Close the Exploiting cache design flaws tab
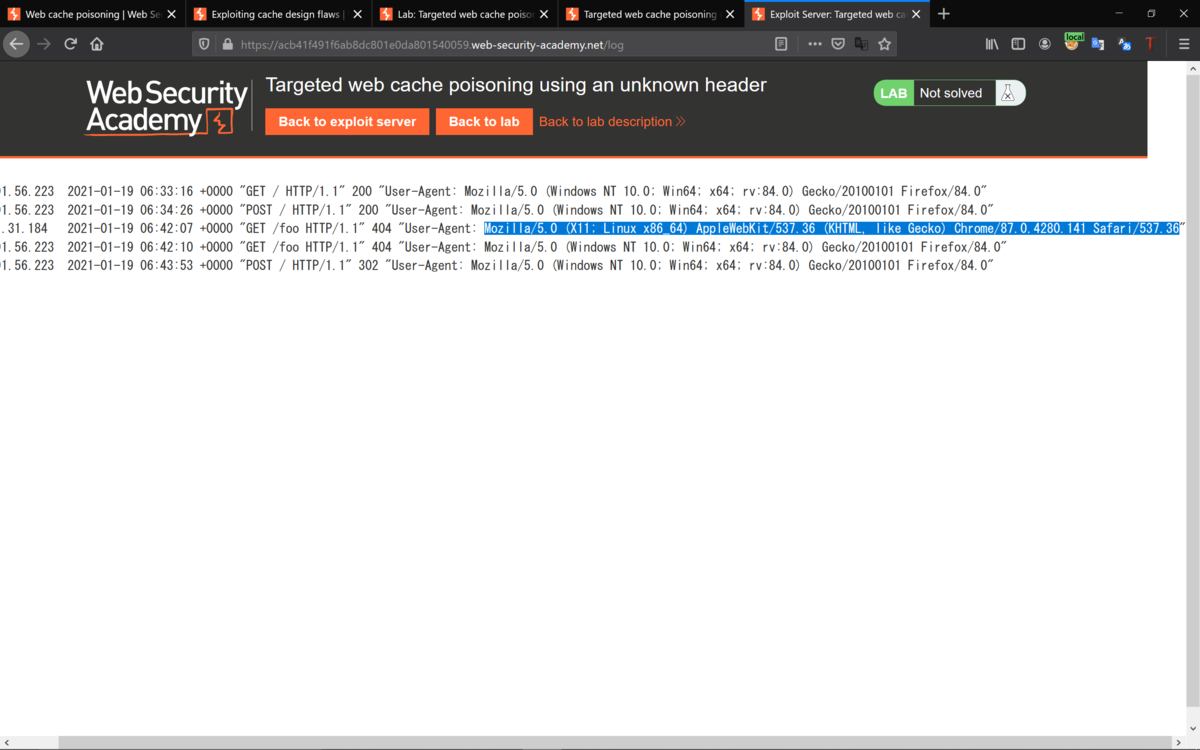This screenshot has height=750, width=1200. [x=358, y=14]
